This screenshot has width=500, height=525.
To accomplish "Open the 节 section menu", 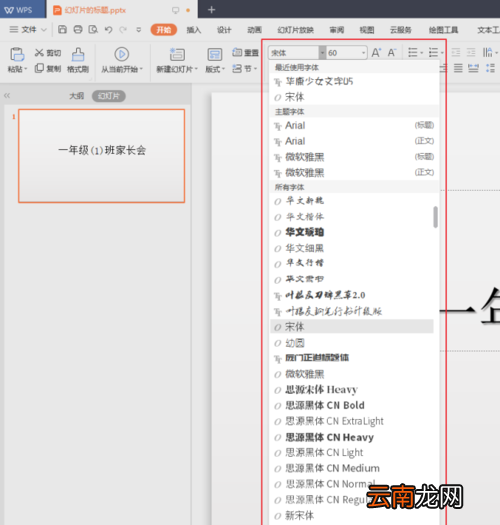I will coord(244,69).
